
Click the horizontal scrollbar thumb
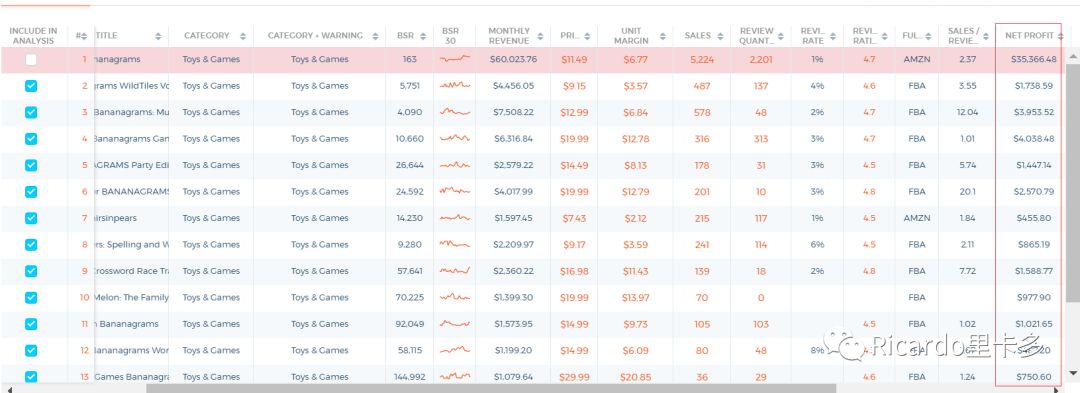tap(491, 389)
